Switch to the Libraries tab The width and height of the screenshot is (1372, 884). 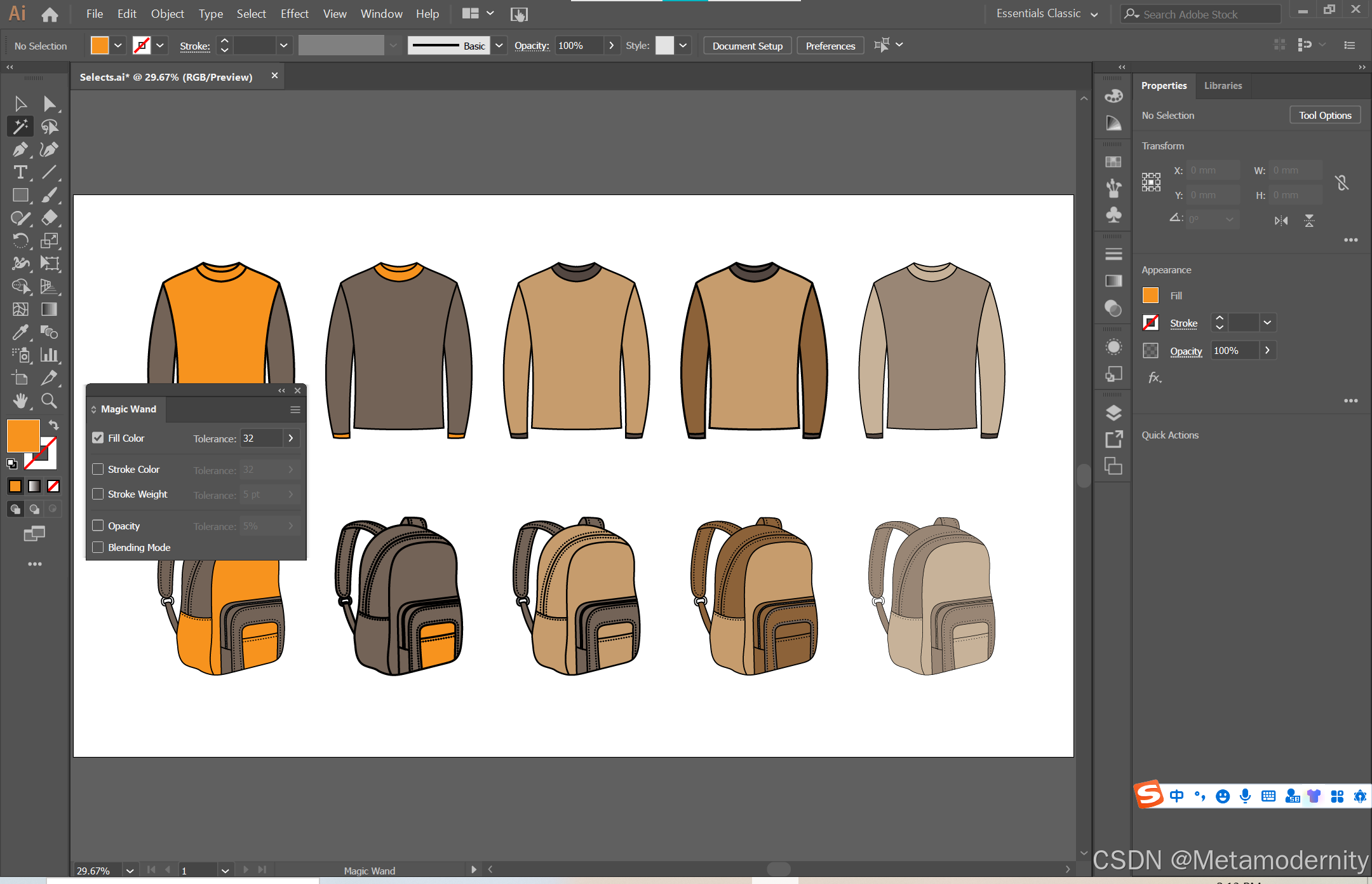pyautogui.click(x=1223, y=86)
